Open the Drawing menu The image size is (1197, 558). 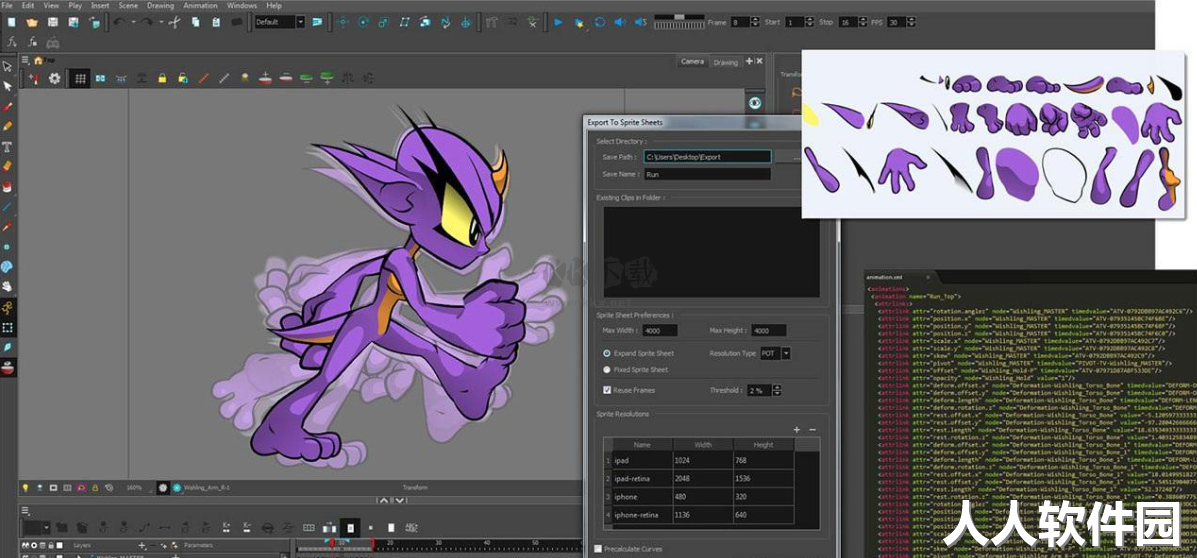point(160,5)
